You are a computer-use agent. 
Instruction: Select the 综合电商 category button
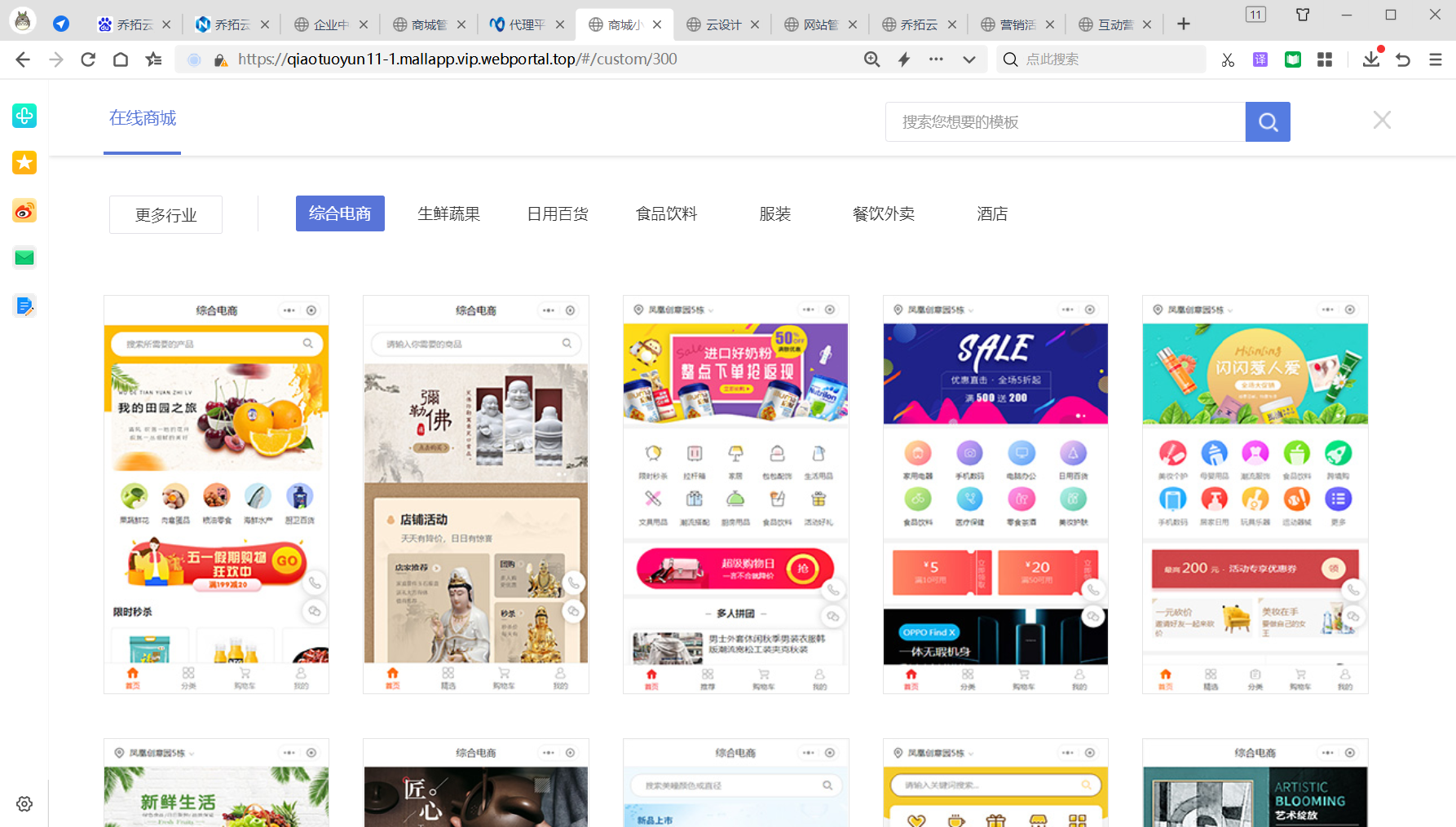click(x=340, y=213)
